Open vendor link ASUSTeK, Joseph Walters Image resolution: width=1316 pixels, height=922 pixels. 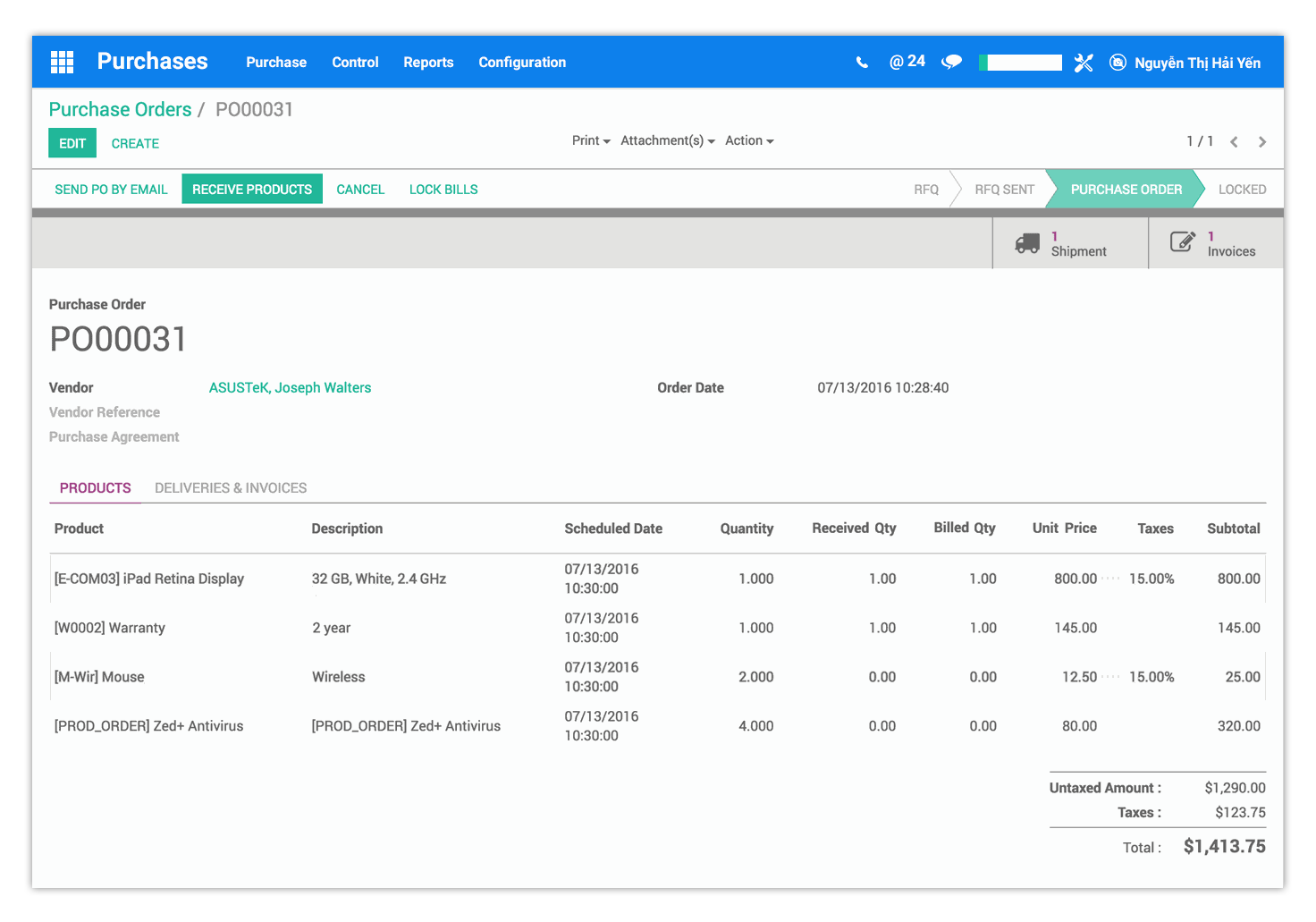click(x=290, y=387)
